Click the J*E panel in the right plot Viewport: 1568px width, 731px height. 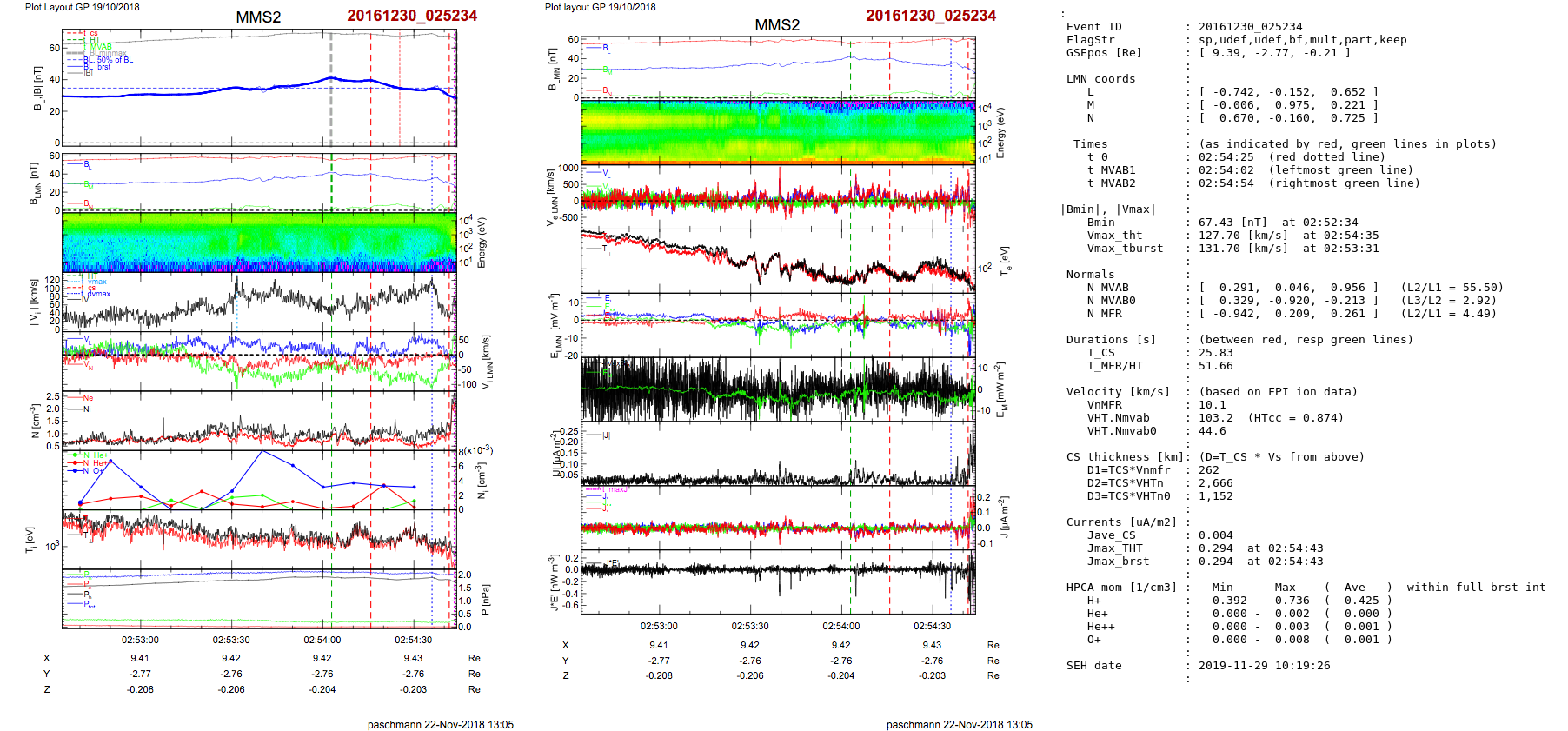777,581
